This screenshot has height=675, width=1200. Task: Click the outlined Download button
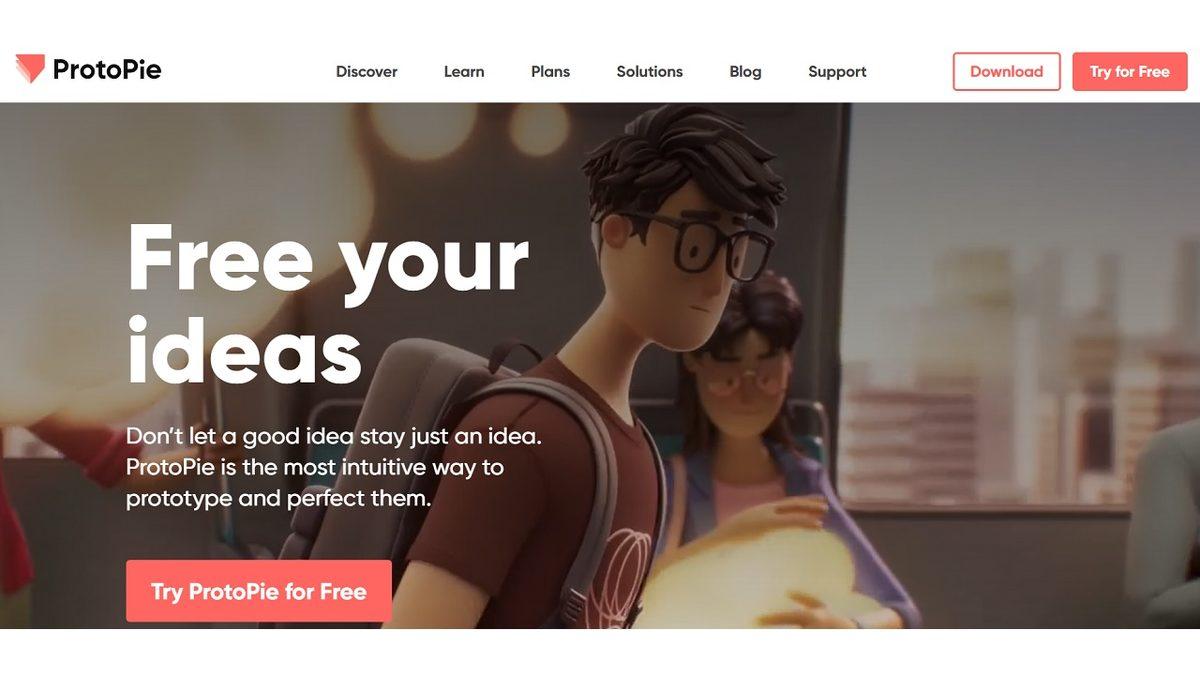[1006, 72]
